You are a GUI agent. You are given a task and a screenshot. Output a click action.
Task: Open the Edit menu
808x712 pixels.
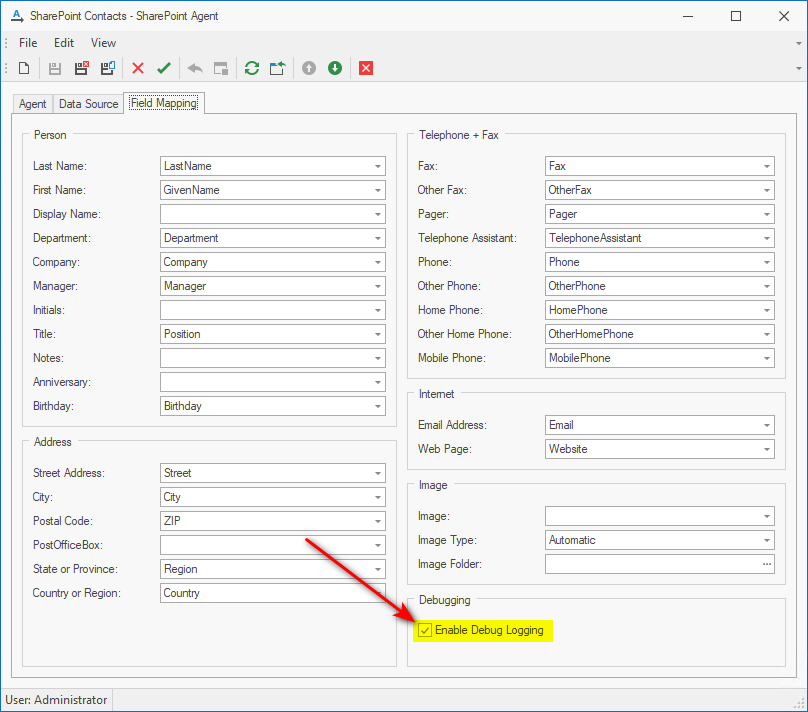click(64, 43)
